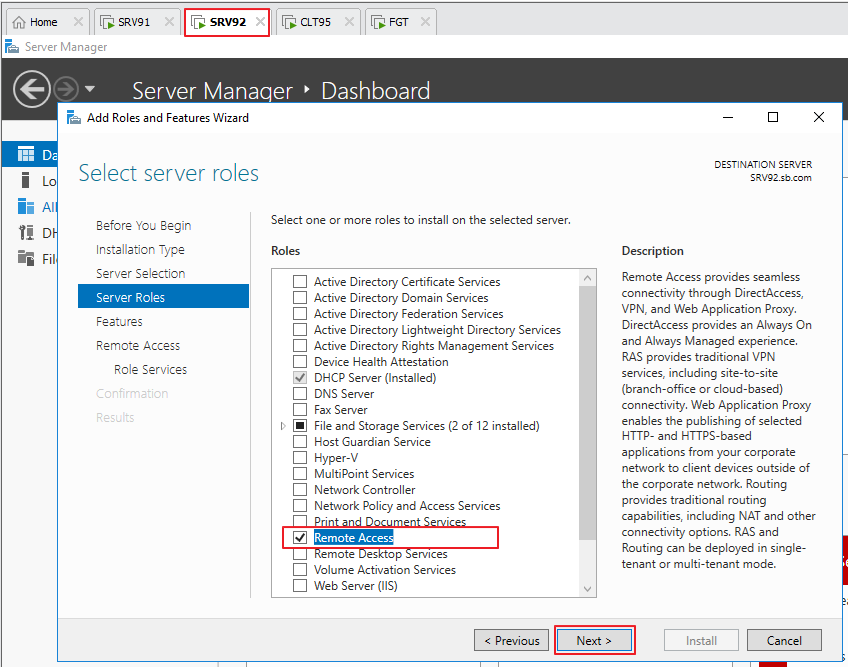The width and height of the screenshot is (848, 667).
Task: Check Host Guardian Service checkbox
Action: tap(300, 441)
